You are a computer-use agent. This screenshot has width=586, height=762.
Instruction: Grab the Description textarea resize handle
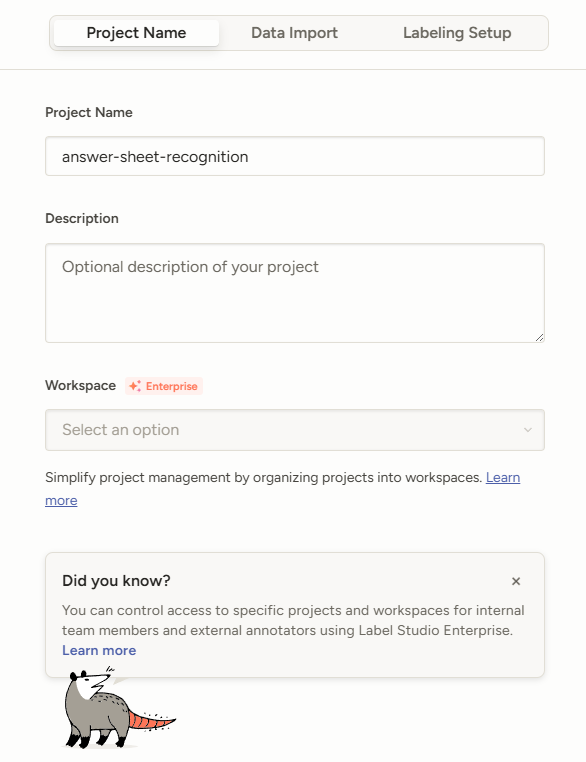(x=539, y=337)
